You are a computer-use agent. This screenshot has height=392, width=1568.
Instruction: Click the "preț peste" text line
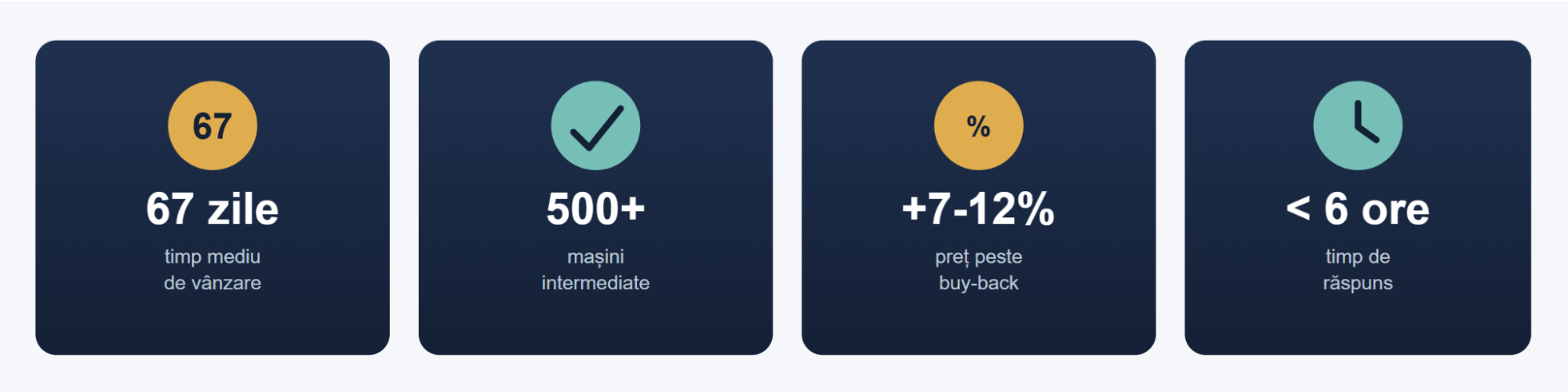click(x=978, y=257)
